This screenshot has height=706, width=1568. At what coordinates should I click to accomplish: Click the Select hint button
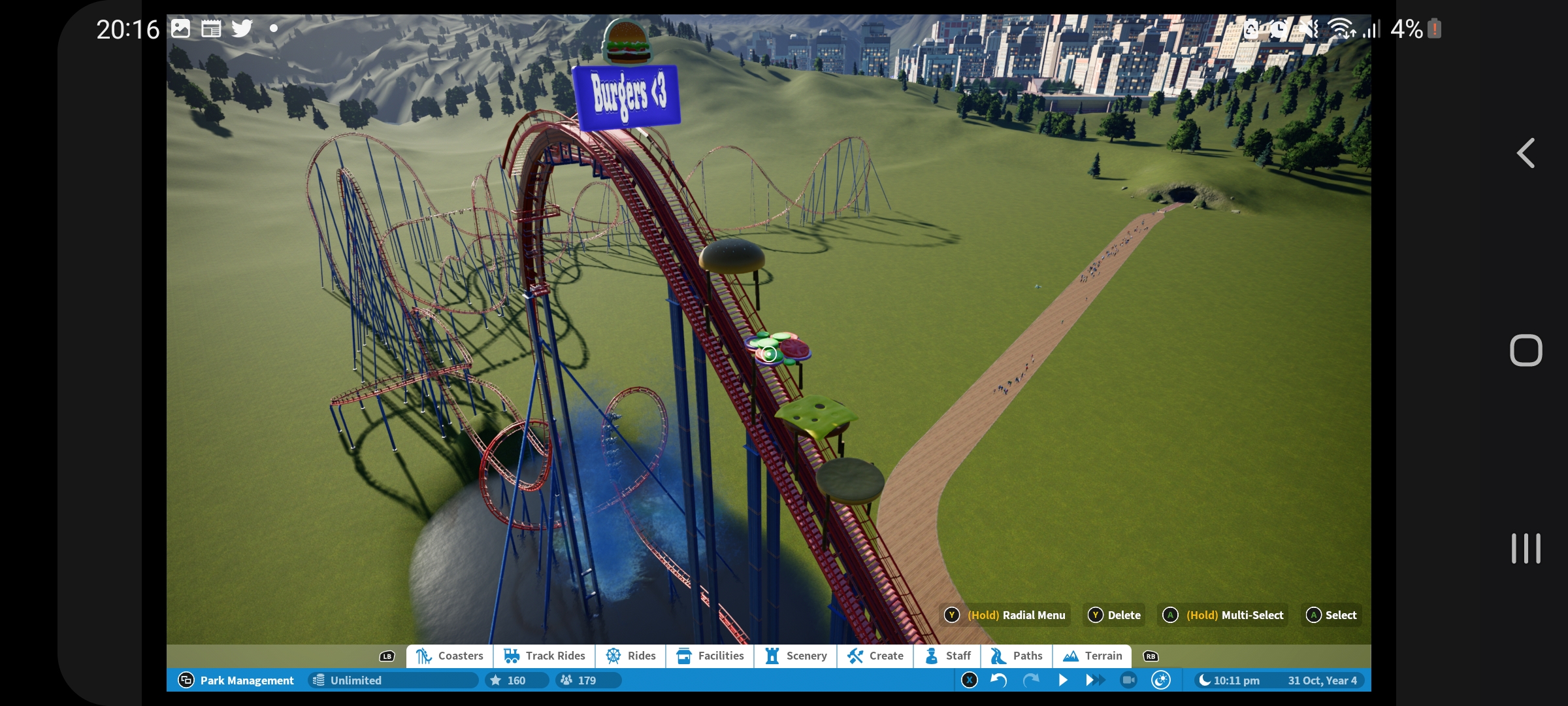1331,614
